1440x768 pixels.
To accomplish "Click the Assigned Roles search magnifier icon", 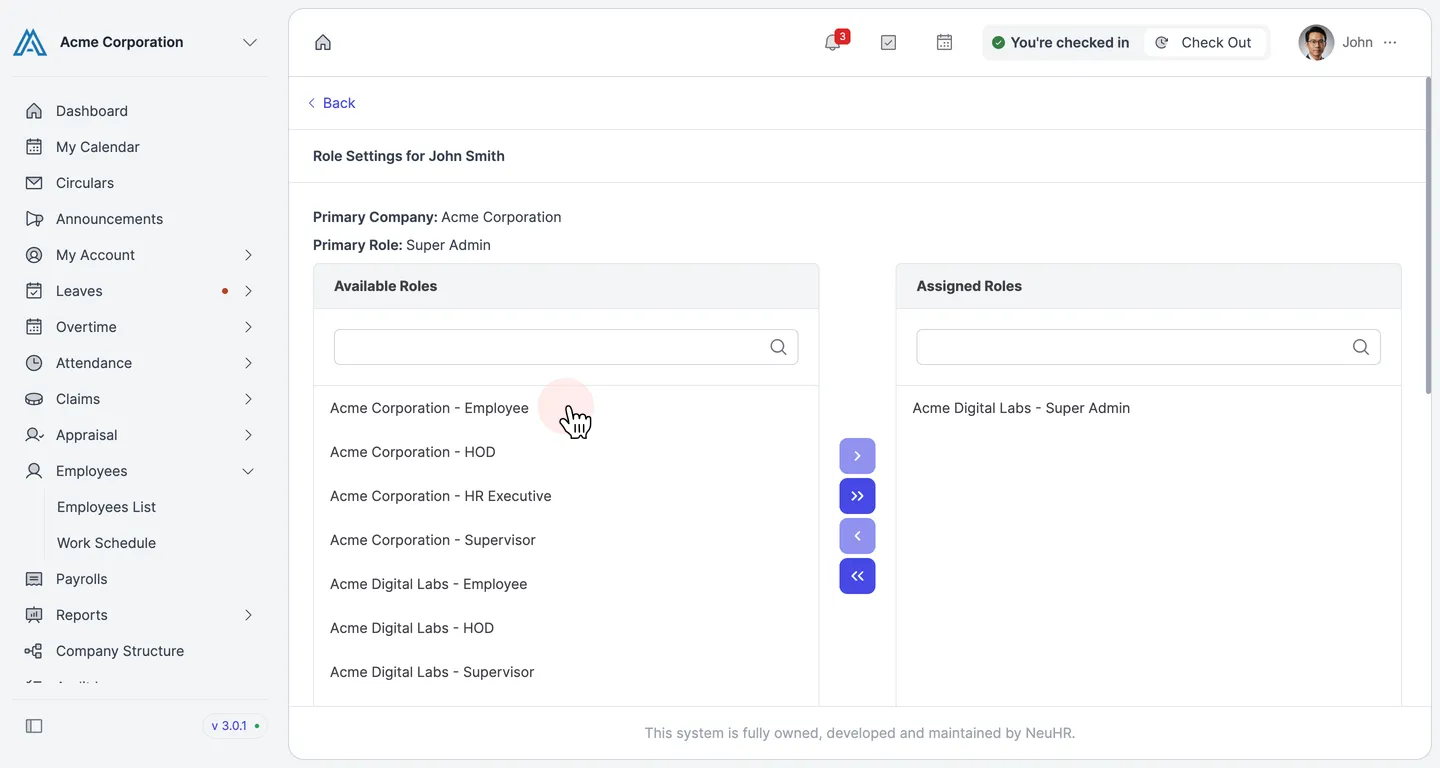I will point(1360,347).
